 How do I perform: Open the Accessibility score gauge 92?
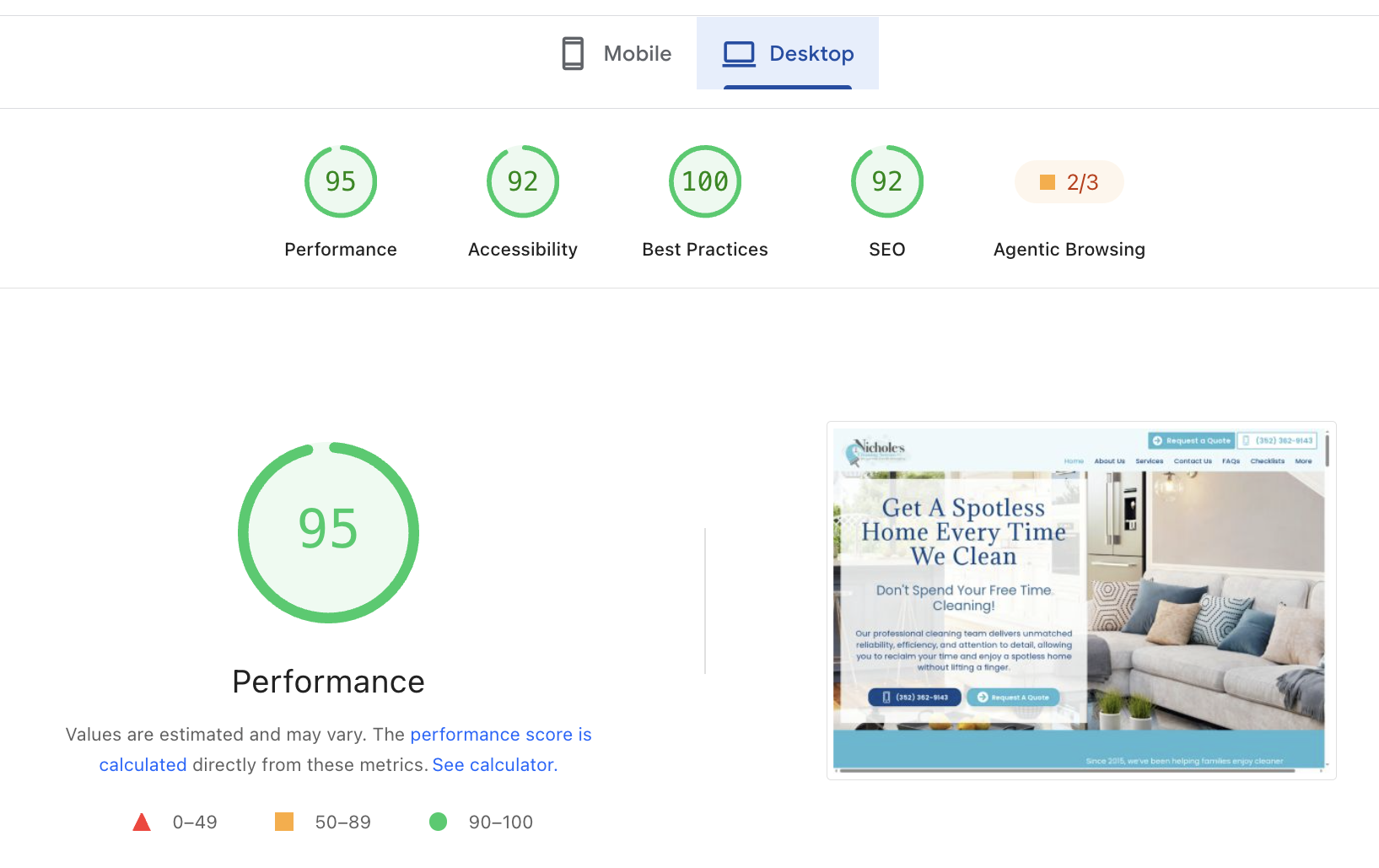tap(523, 181)
